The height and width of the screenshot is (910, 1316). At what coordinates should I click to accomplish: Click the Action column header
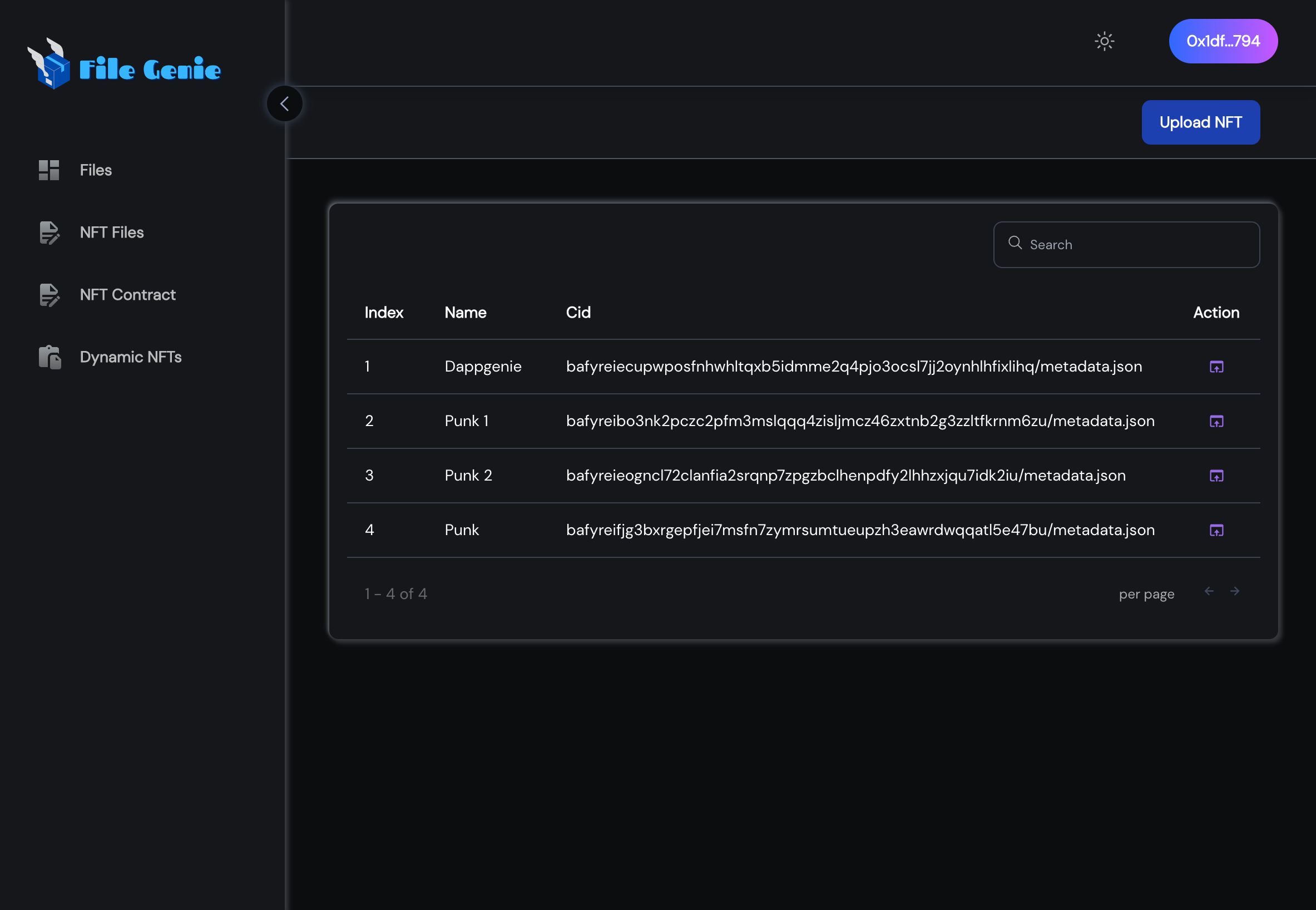[x=1216, y=313]
